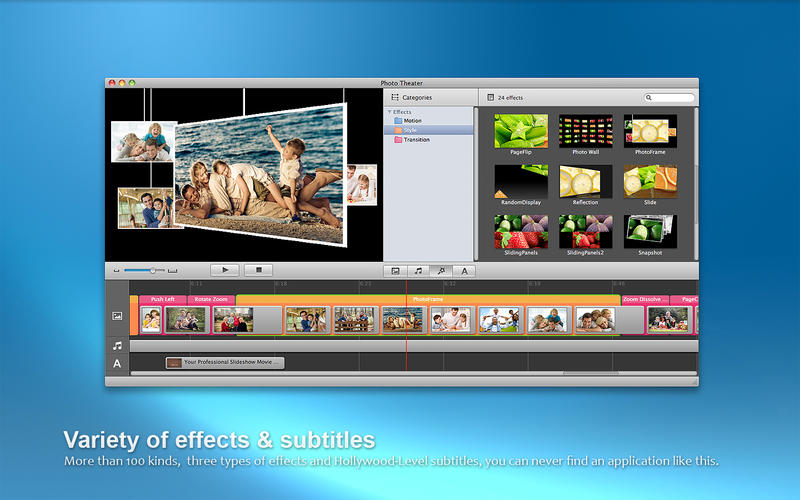800x500 pixels.
Task: Select the orange PhotoFrame effect bar in timeline
Action: [x=428, y=299]
